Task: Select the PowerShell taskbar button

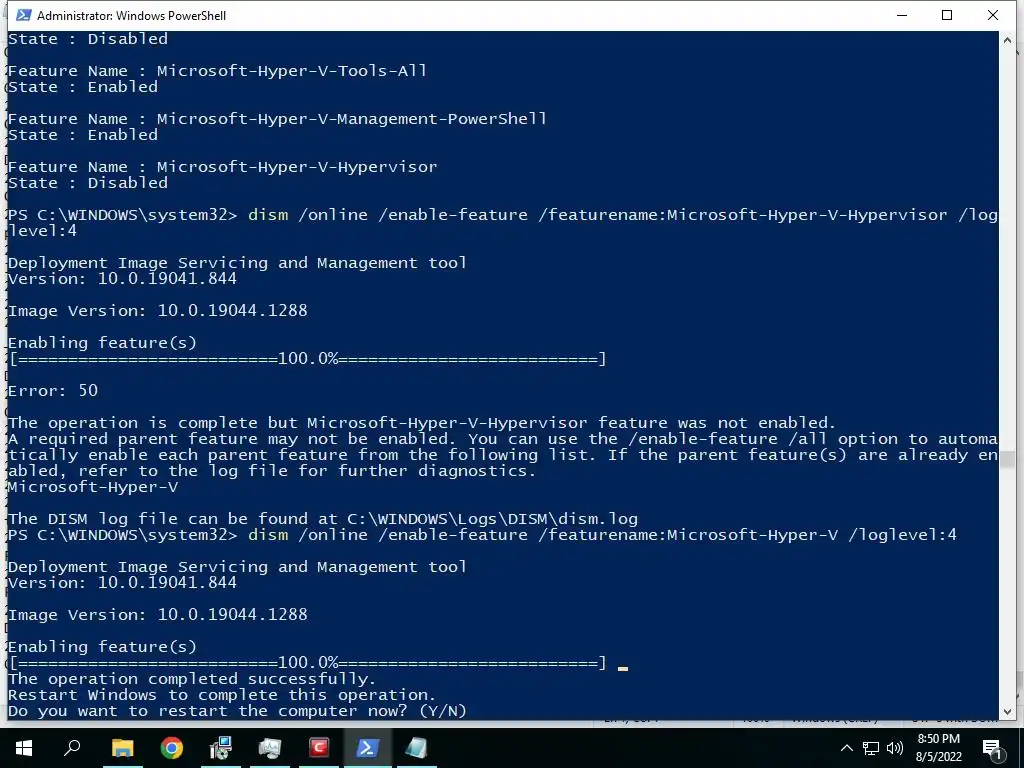Action: tap(368, 748)
